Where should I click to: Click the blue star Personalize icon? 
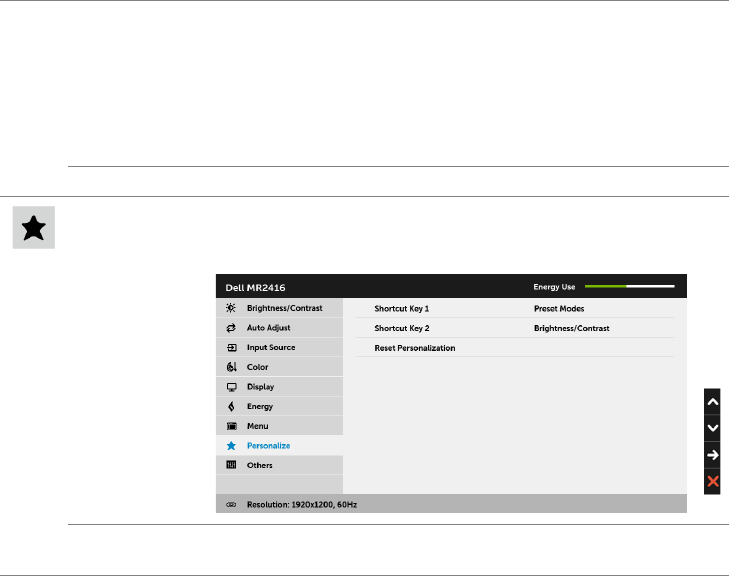[231, 445]
